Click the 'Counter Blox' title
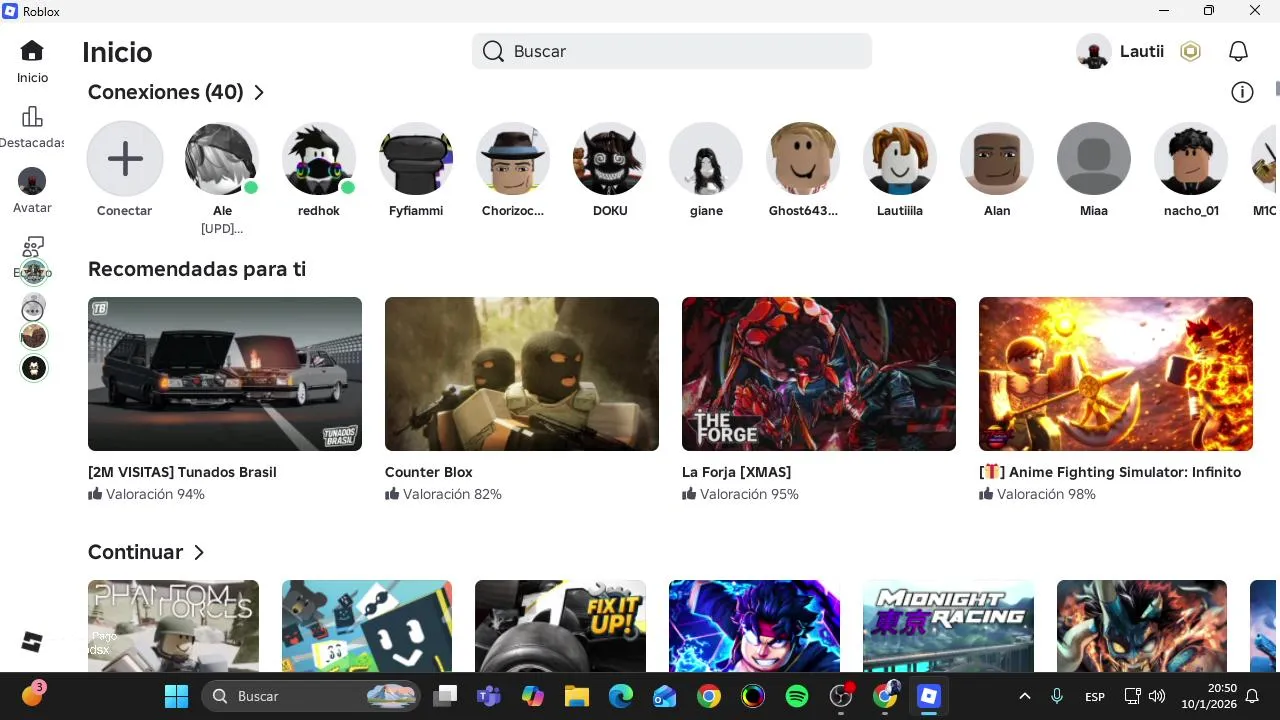This screenshot has height=720, width=1280. pyautogui.click(x=428, y=472)
